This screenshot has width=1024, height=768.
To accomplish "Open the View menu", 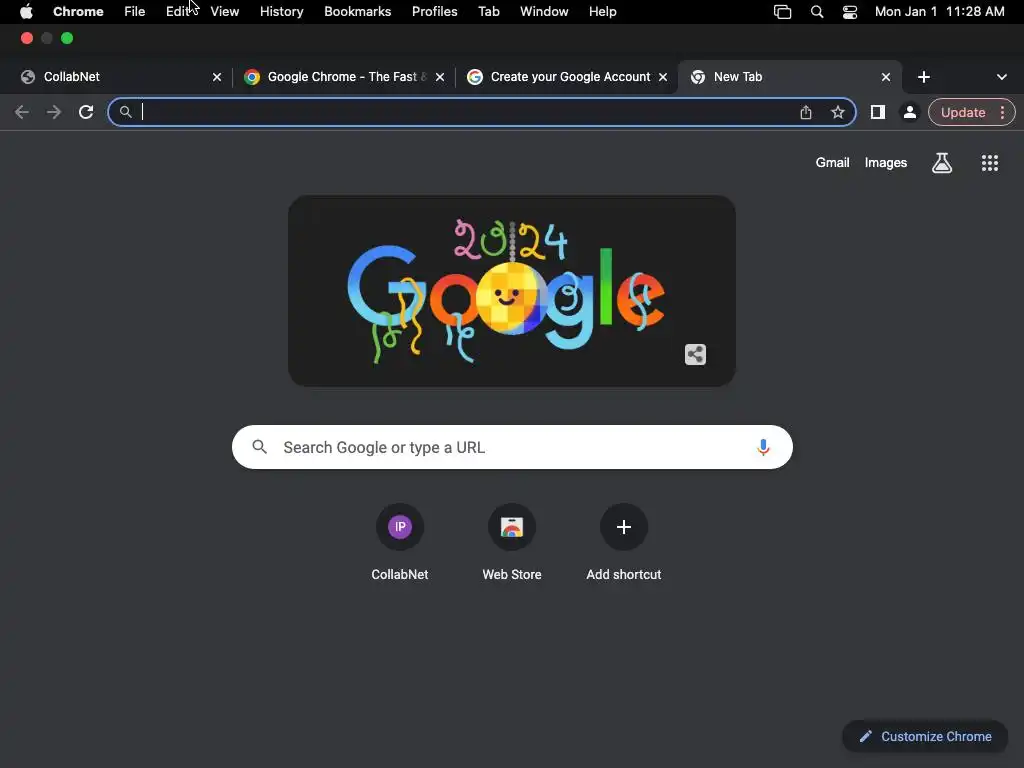I will pos(225,12).
